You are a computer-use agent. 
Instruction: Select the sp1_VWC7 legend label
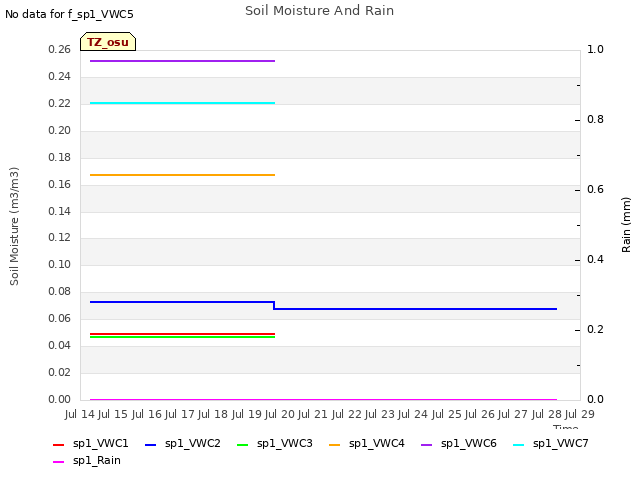561,443
